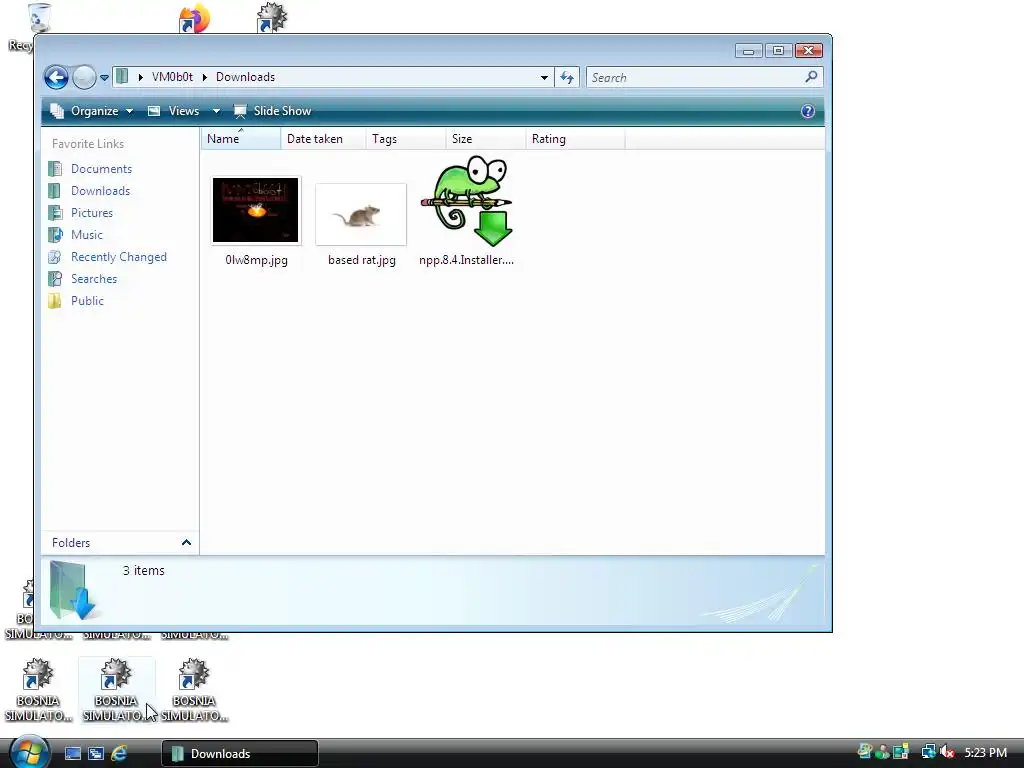Image resolution: width=1024 pixels, height=768 pixels.
Task: Sort by the Tags column header
Action: 406,138
